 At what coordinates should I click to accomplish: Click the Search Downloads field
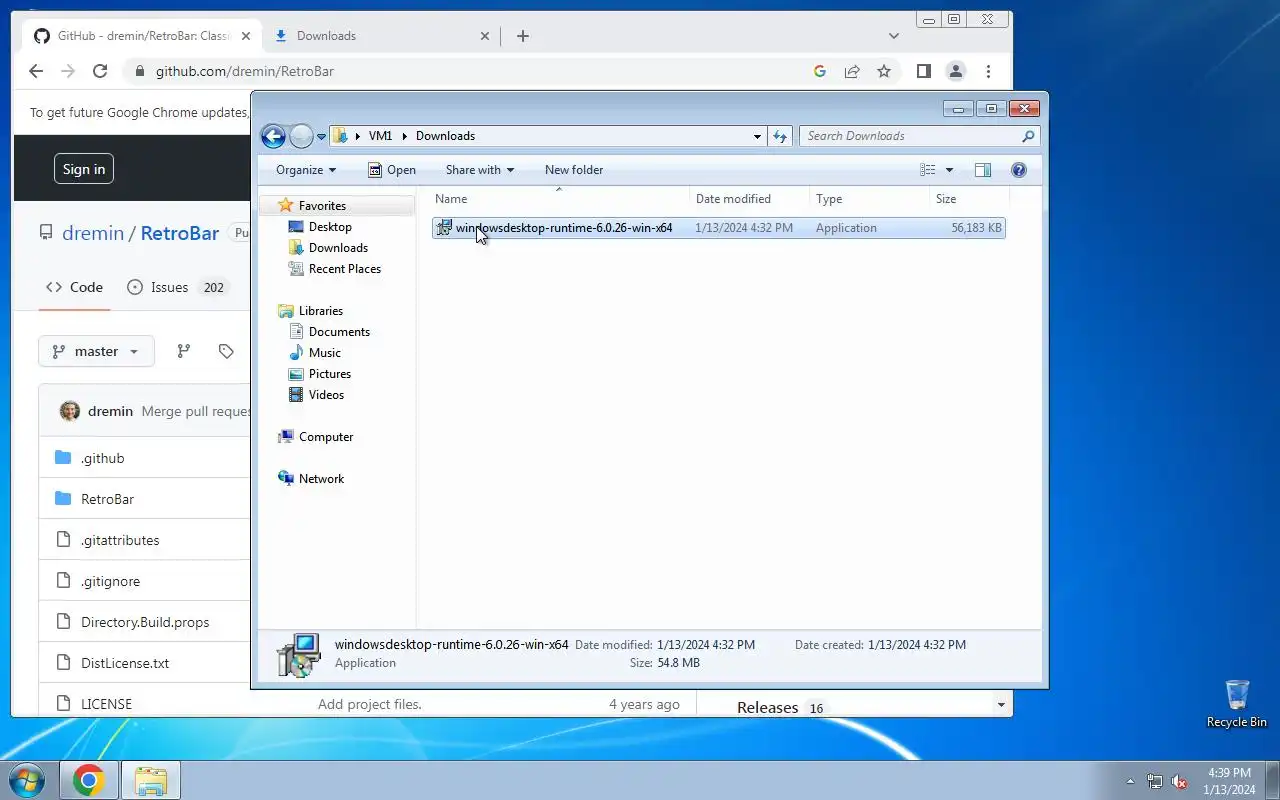click(919, 136)
